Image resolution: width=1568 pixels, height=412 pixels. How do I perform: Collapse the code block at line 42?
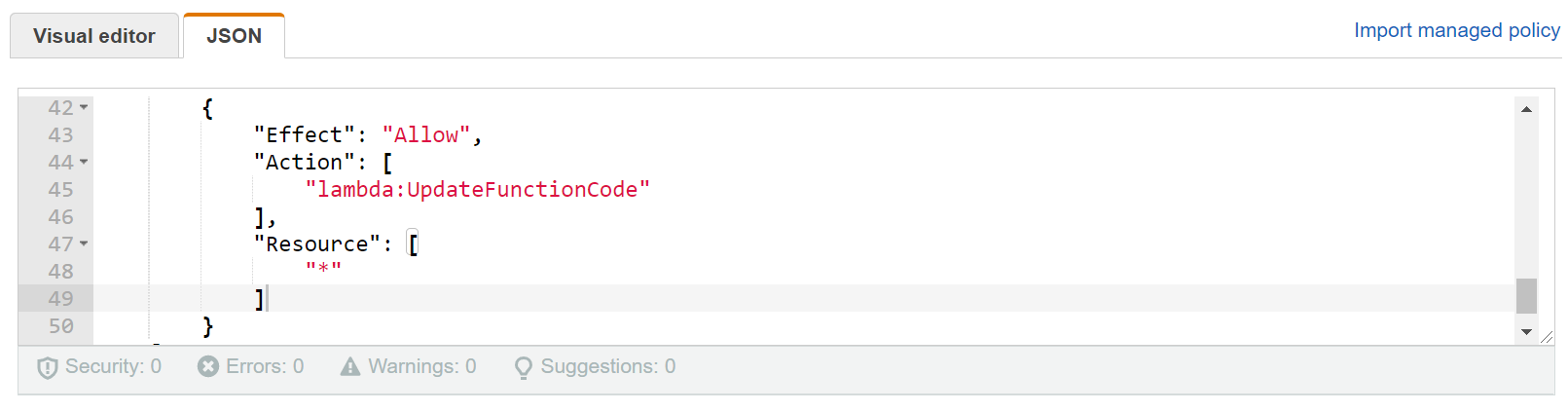coord(84,107)
